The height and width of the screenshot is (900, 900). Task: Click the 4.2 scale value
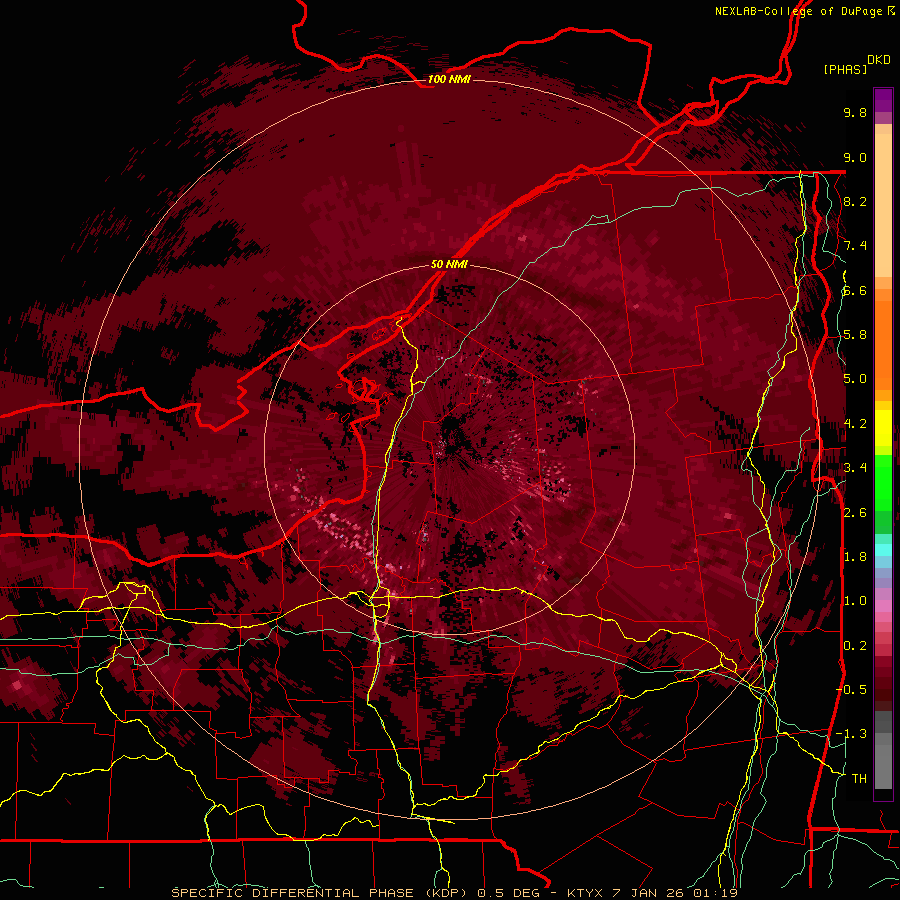point(855,424)
